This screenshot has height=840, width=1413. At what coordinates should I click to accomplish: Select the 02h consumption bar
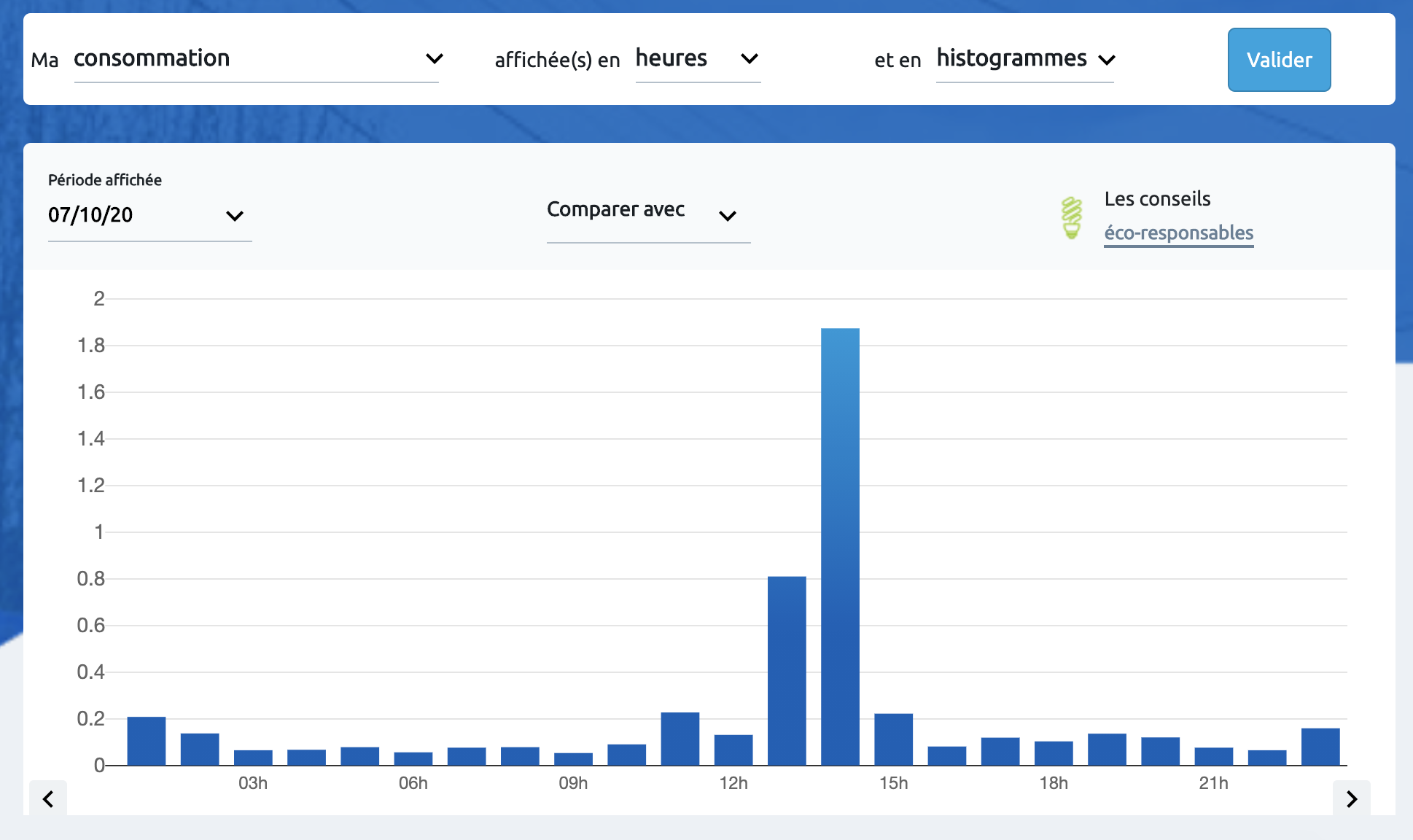[200, 750]
